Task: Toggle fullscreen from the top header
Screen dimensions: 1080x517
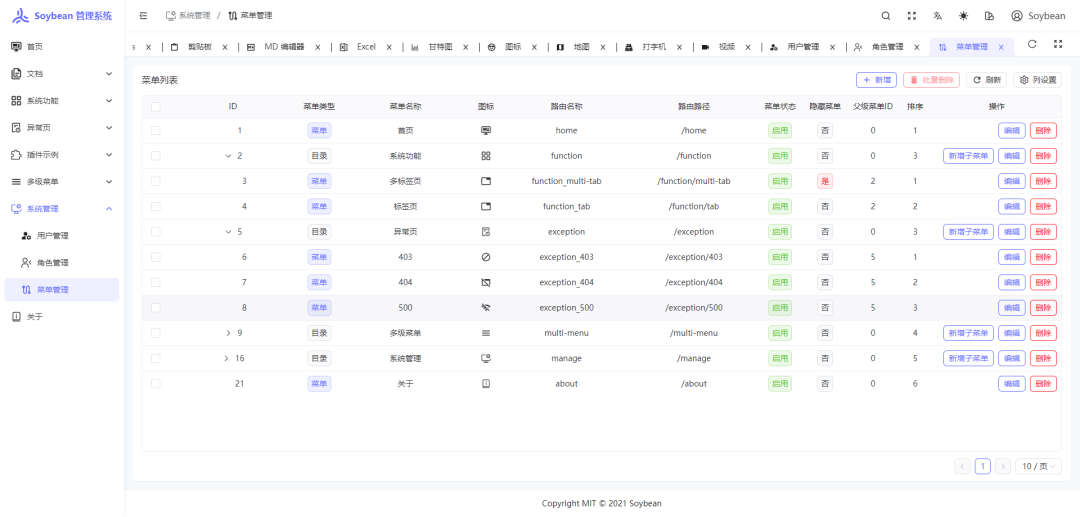Action: 911,16
